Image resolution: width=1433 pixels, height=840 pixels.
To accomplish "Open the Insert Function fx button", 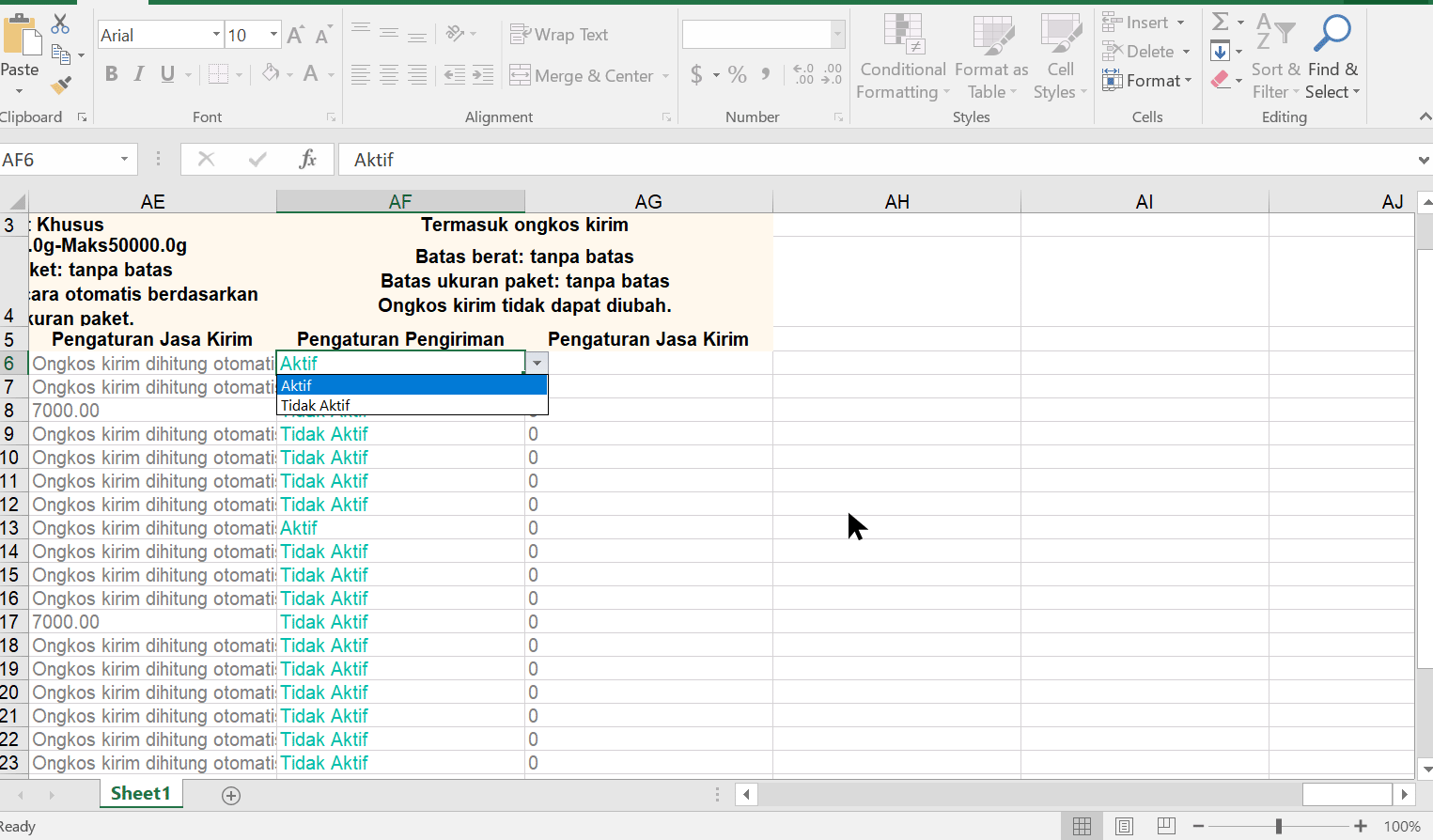I will (307, 160).
